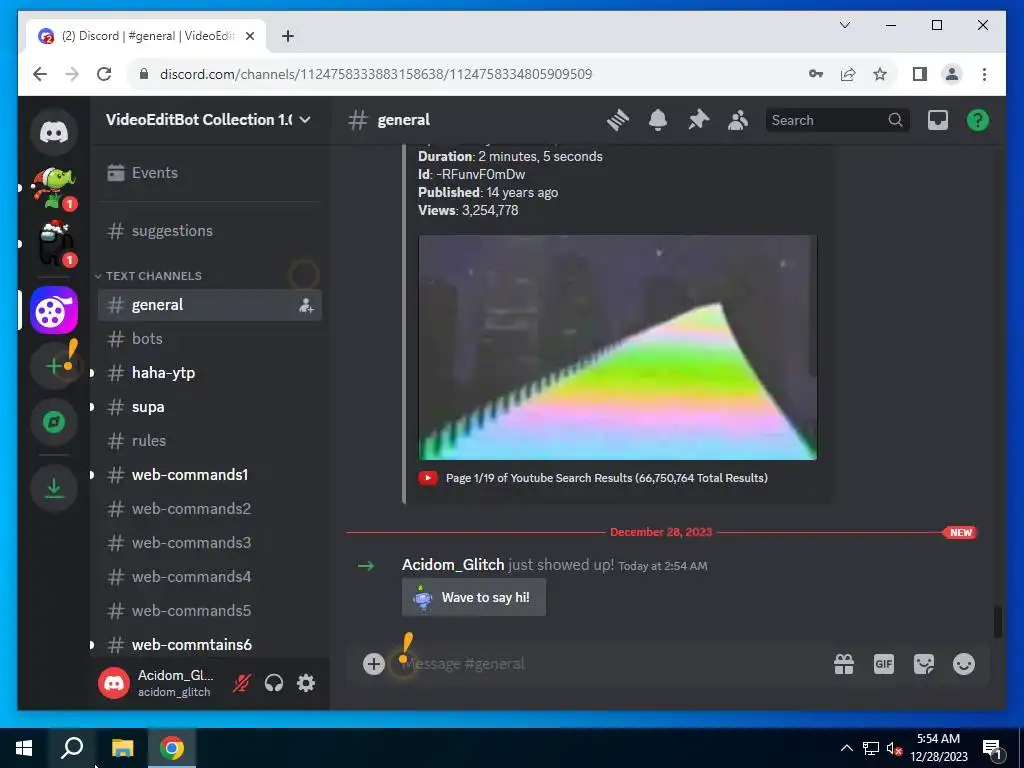The height and width of the screenshot is (768, 1024).
Task: Click the share page icon
Action: 848,74
